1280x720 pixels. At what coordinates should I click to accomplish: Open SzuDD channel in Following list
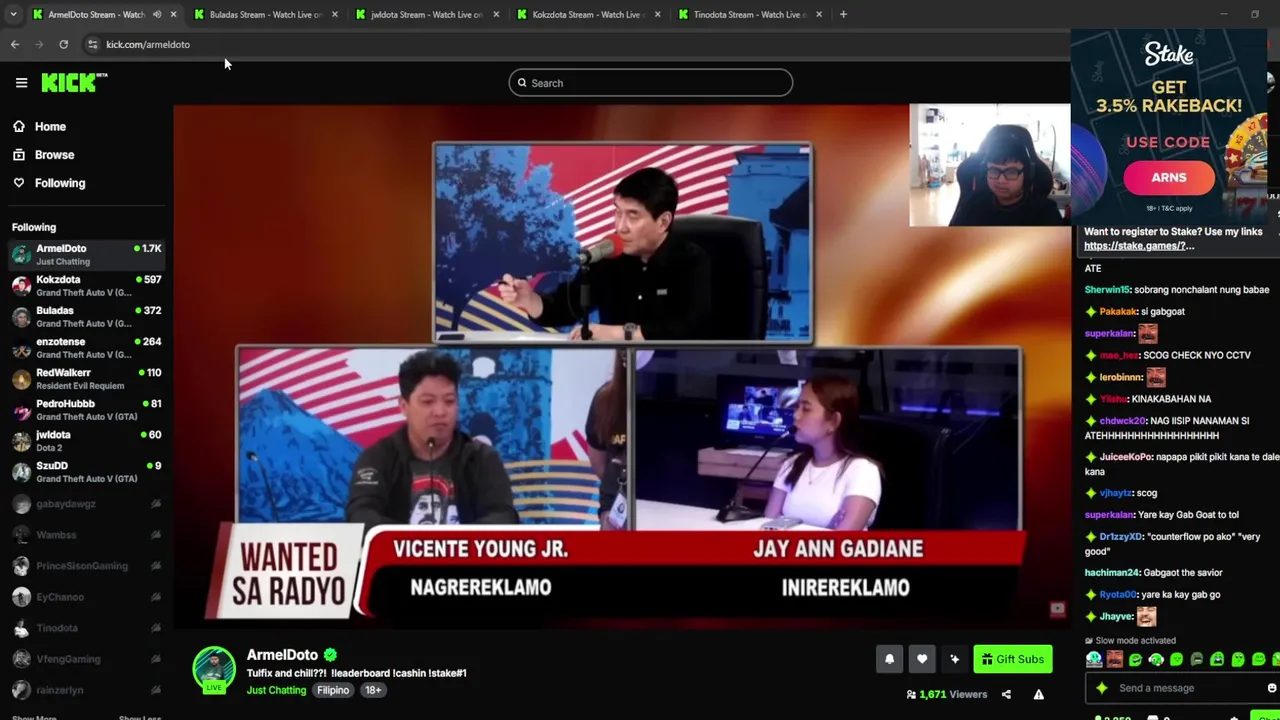87,471
